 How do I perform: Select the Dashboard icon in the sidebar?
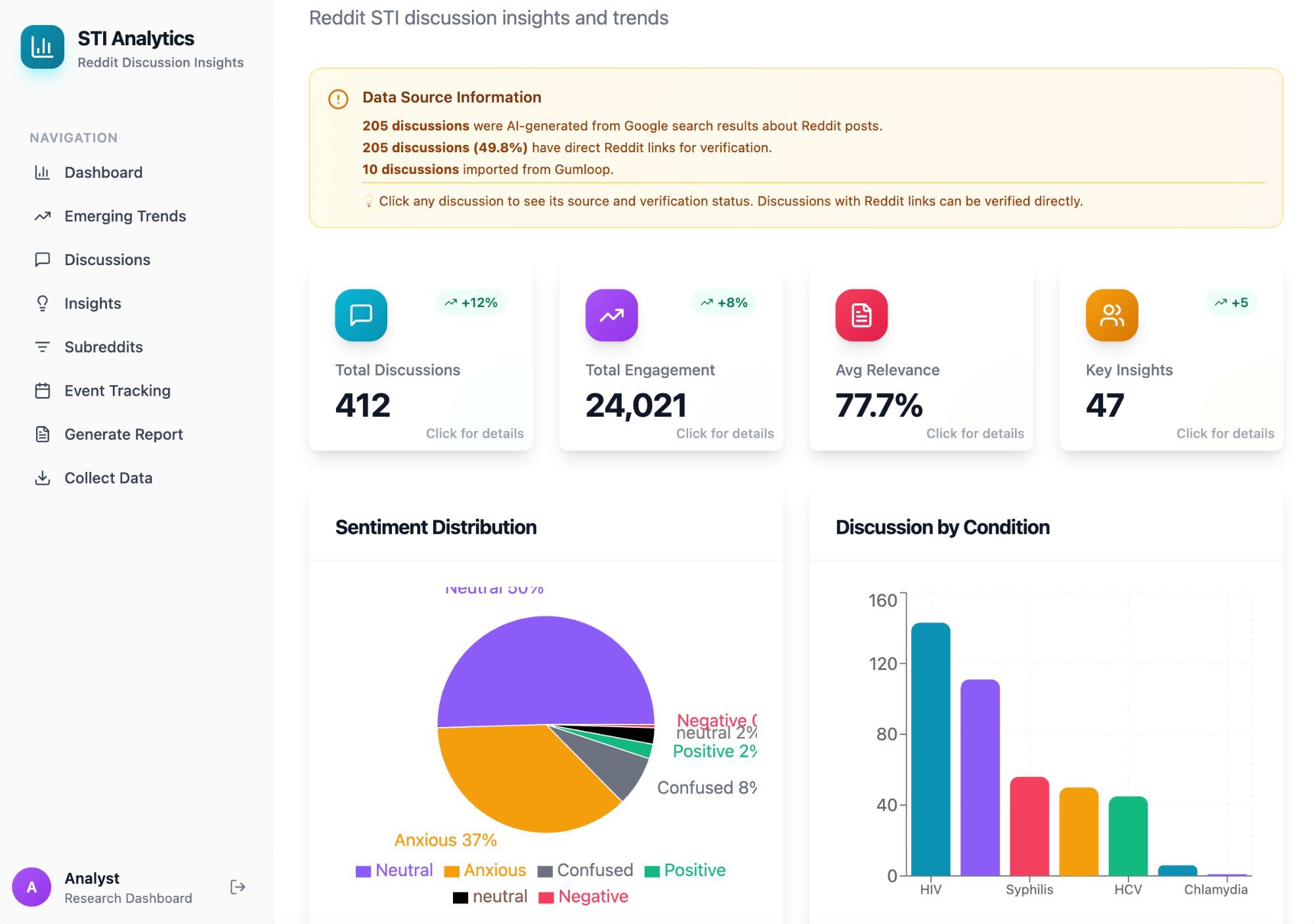(43, 172)
